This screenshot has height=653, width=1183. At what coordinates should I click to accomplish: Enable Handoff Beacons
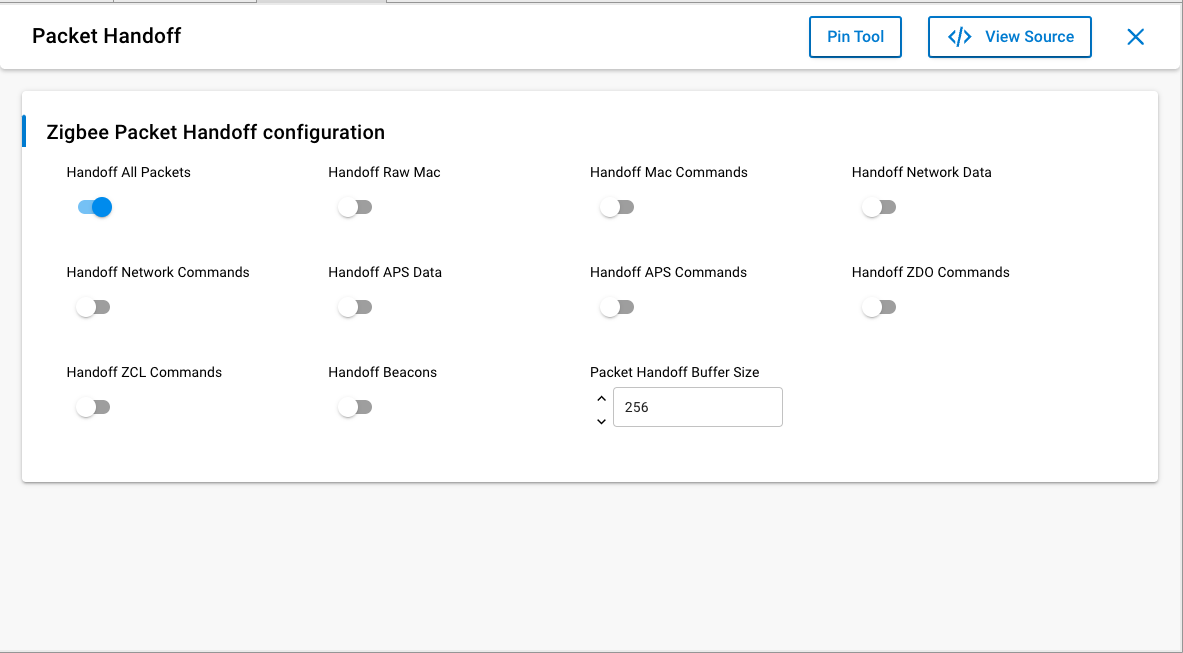(x=355, y=406)
